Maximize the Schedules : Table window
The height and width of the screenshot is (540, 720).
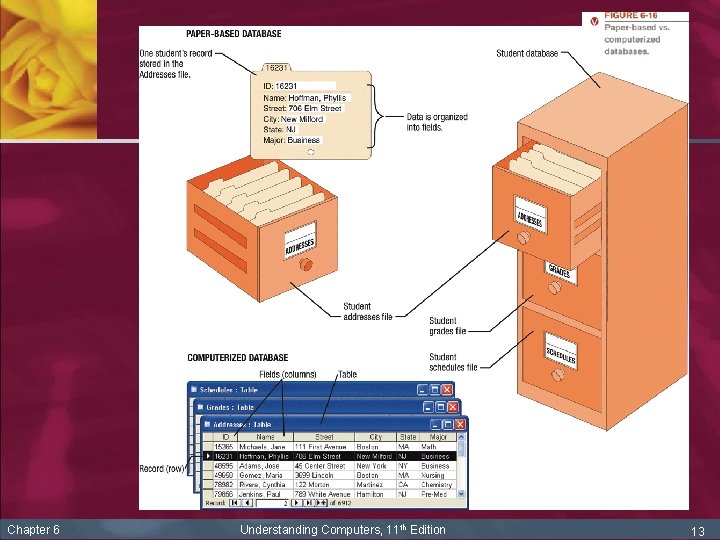pos(434,390)
